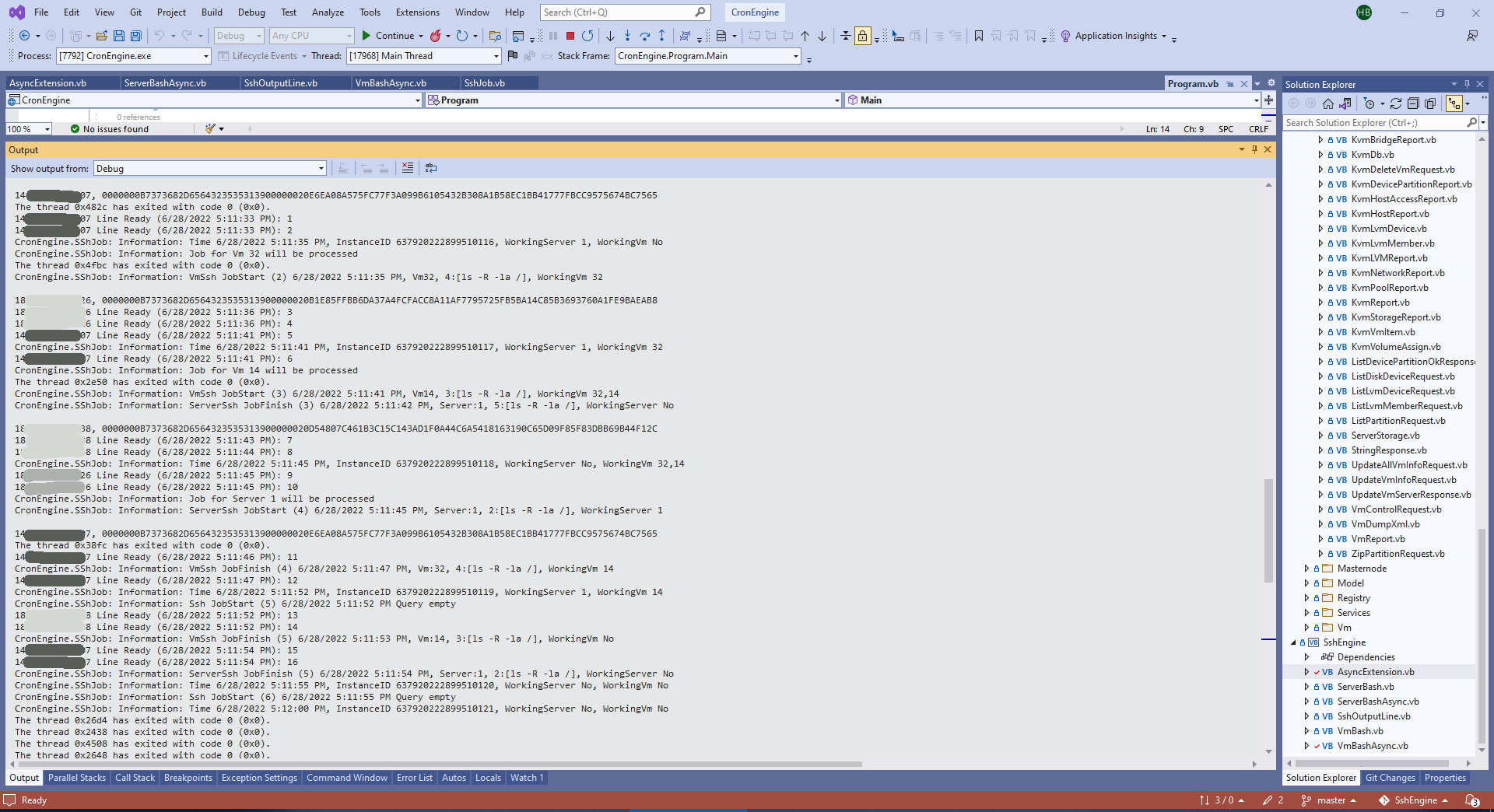This screenshot has height=812, width=1494.
Task: Open a file with the Open File icon
Action: [x=102, y=36]
